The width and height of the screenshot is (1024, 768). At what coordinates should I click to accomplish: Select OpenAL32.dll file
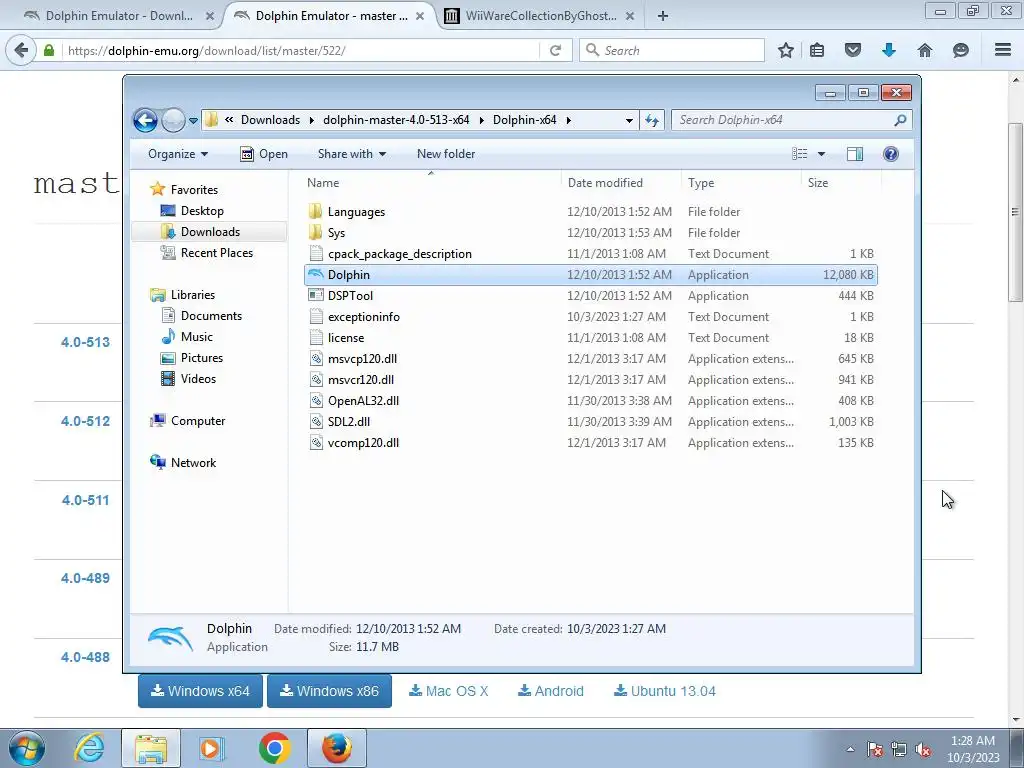590,400
